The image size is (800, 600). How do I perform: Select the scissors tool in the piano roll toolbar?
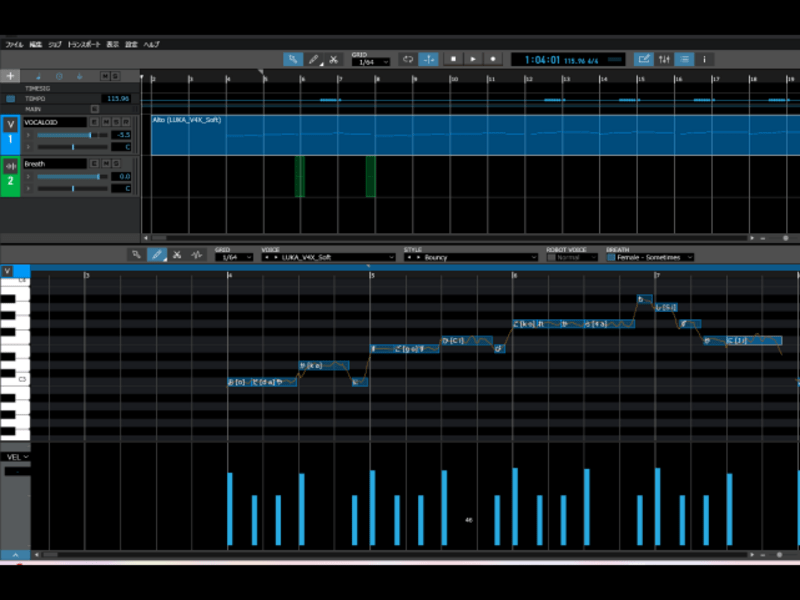click(176, 255)
